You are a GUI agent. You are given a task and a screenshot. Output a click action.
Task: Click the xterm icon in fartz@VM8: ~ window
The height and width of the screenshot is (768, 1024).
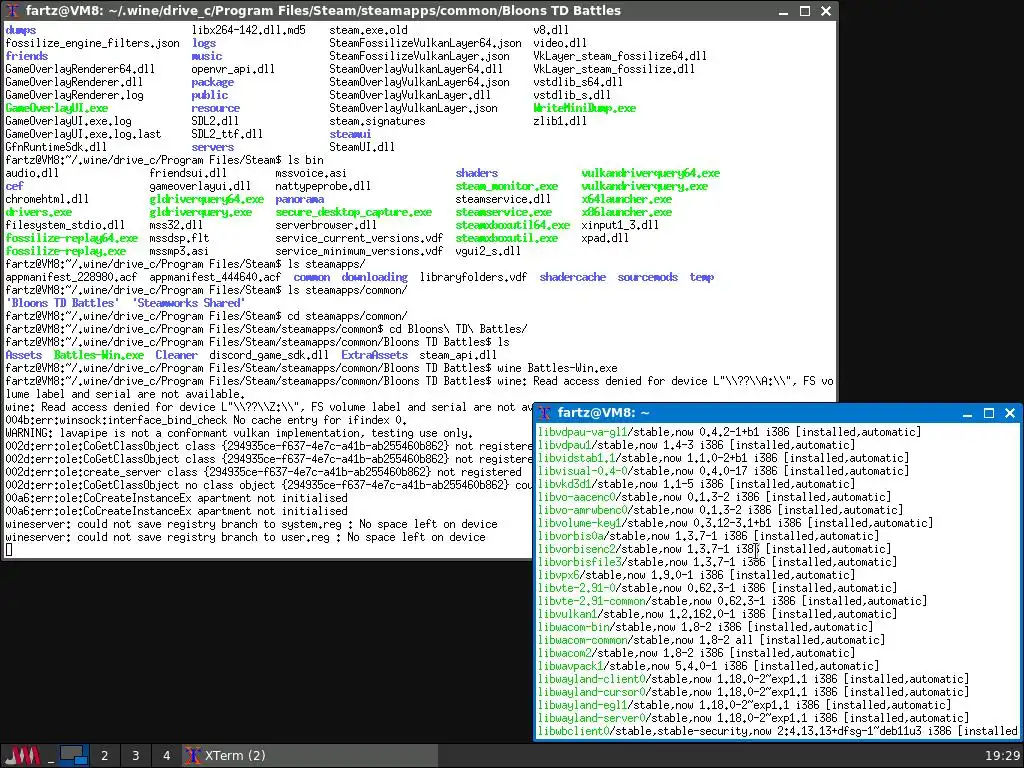[545, 413]
